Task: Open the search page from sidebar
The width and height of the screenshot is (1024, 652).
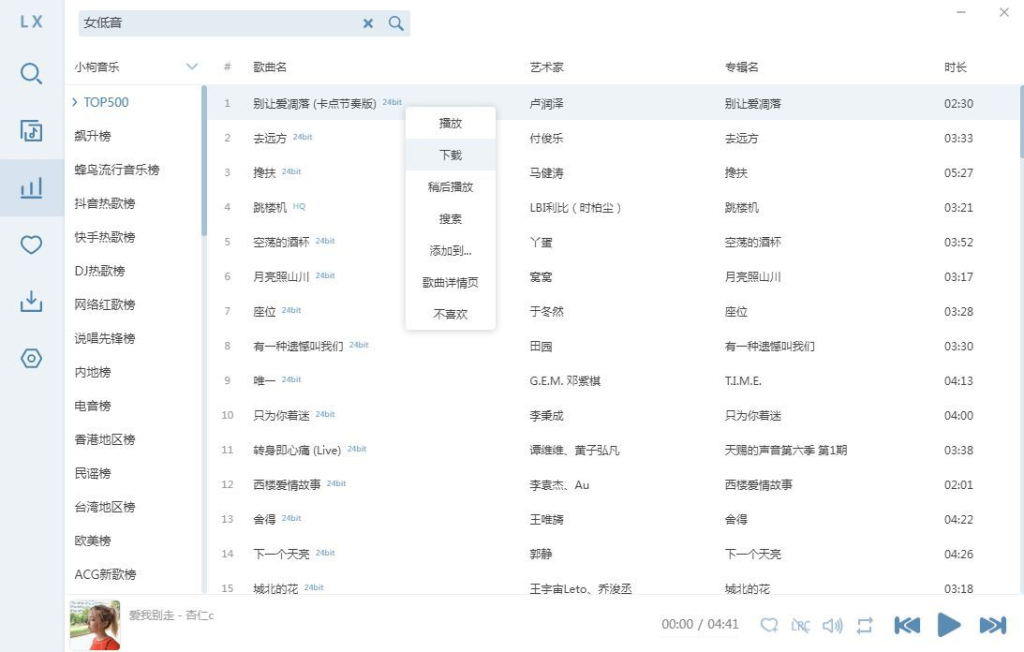Action: [x=31, y=73]
